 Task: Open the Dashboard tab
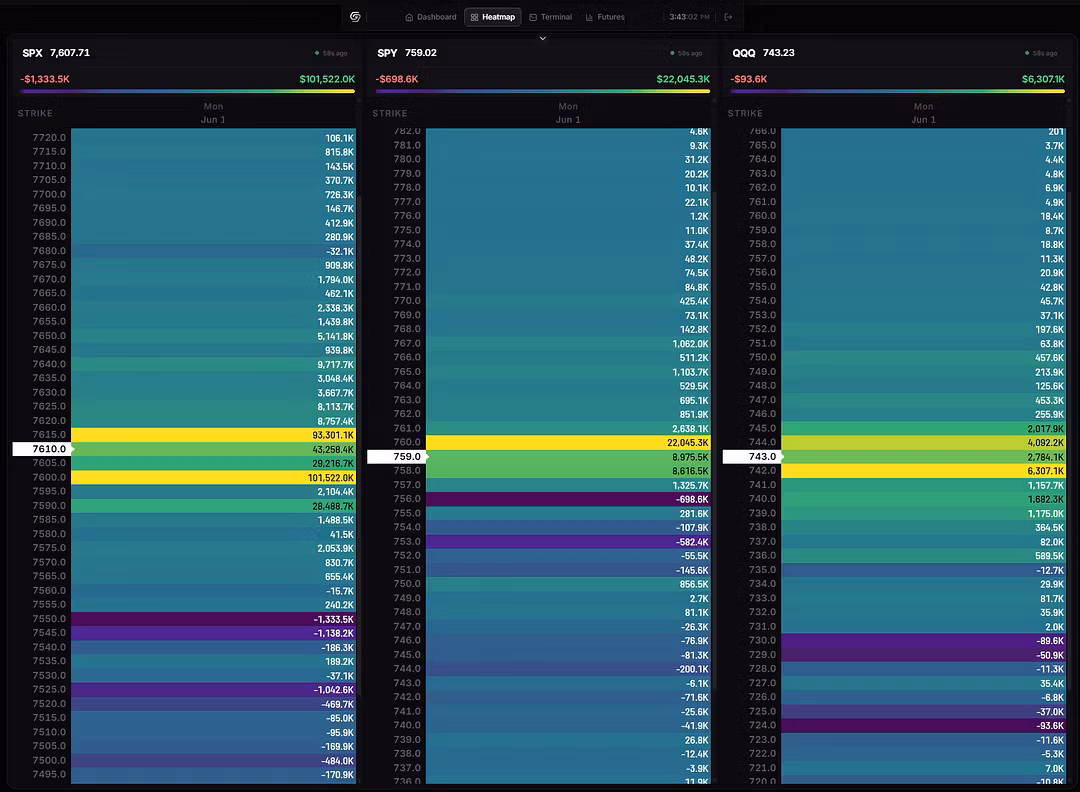point(430,17)
